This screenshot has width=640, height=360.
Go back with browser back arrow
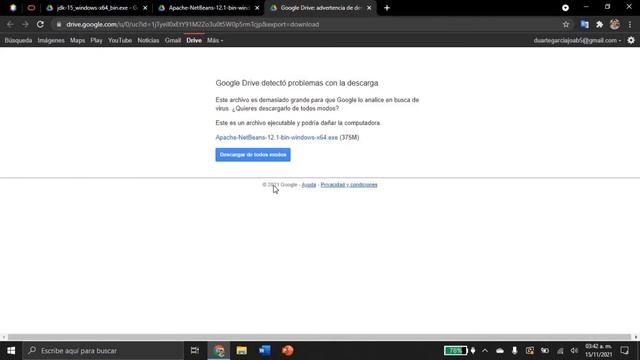click(10, 24)
